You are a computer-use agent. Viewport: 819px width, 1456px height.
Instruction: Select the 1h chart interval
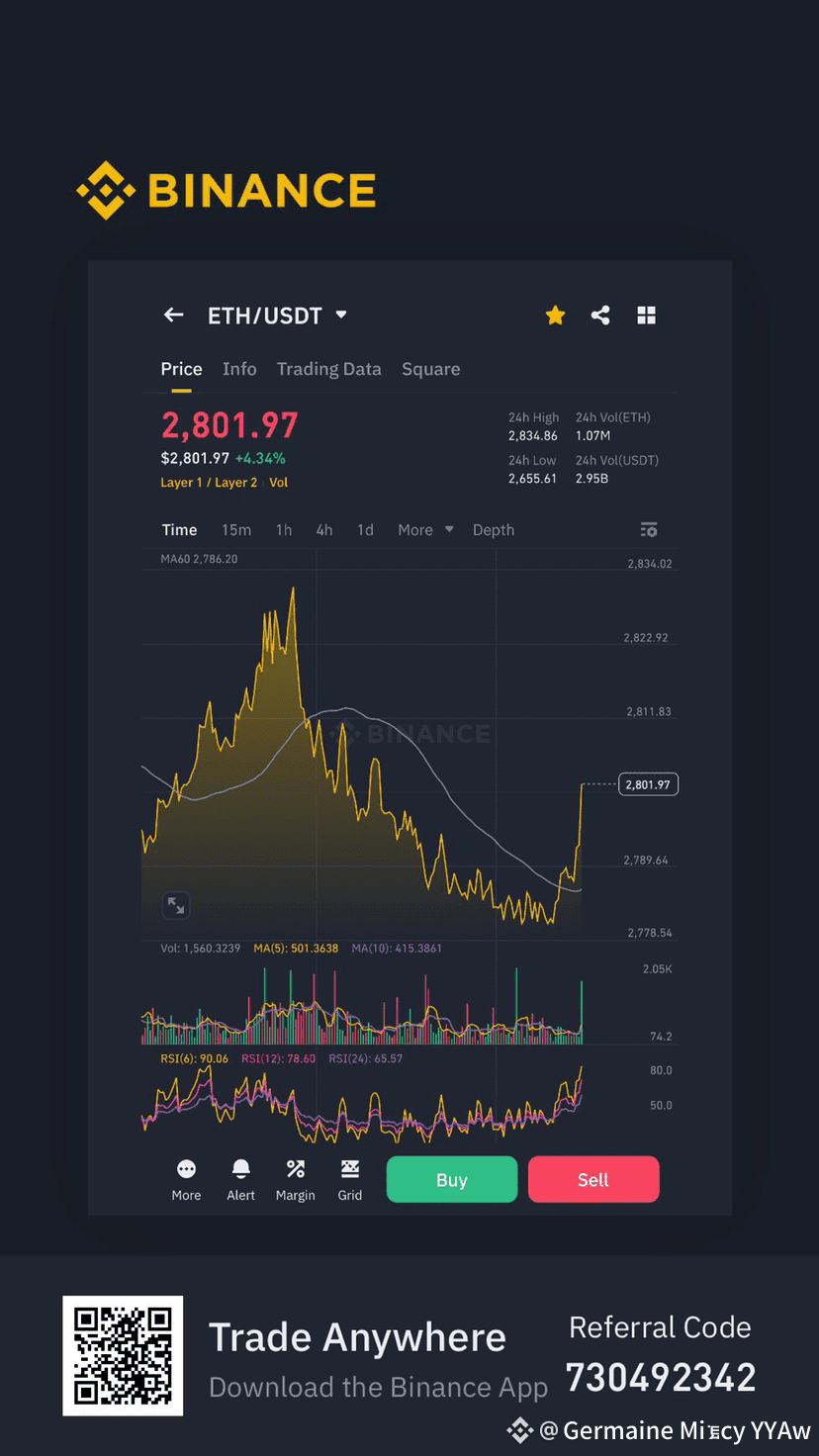coord(284,530)
